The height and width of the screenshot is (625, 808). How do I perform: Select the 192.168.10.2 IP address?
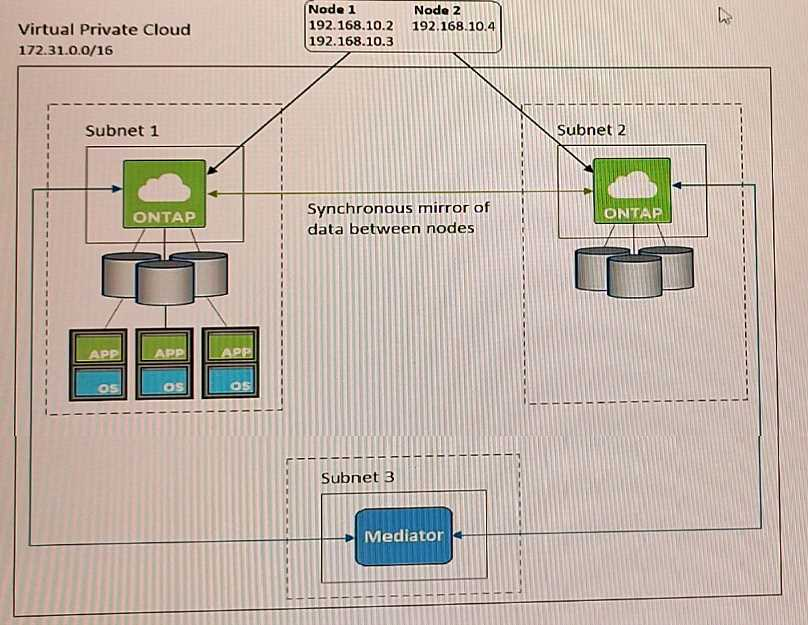(x=351, y=26)
